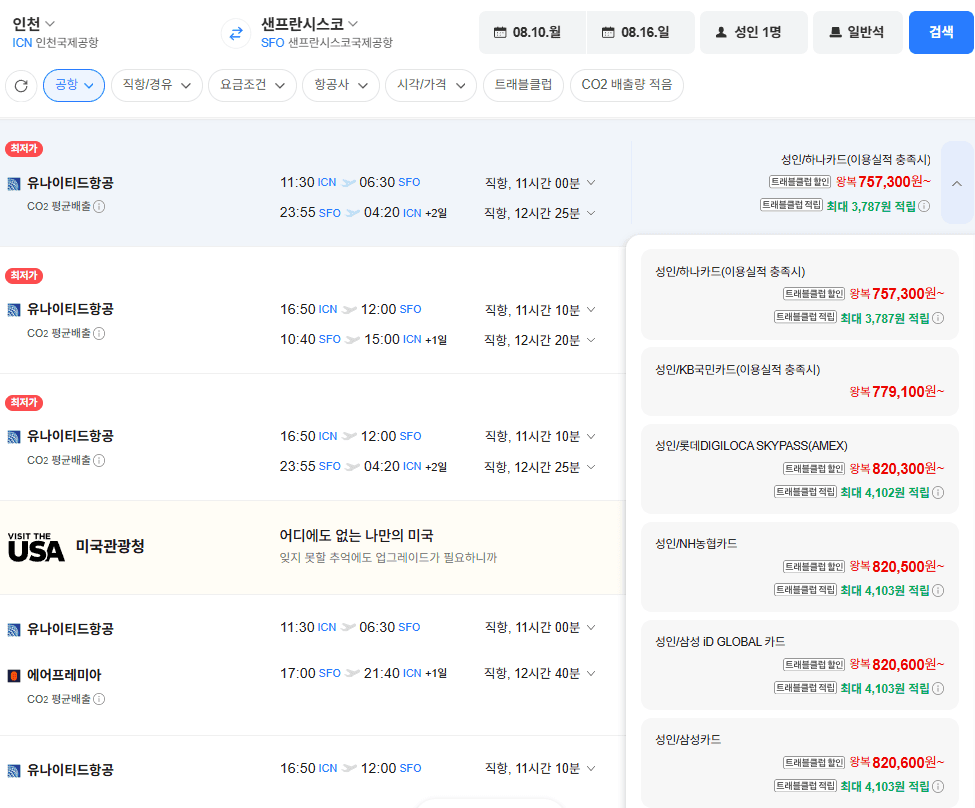975x808 pixels.
Task: Select the 성인/KB국민카드 779,100원 fare
Action: pyautogui.click(x=800, y=381)
